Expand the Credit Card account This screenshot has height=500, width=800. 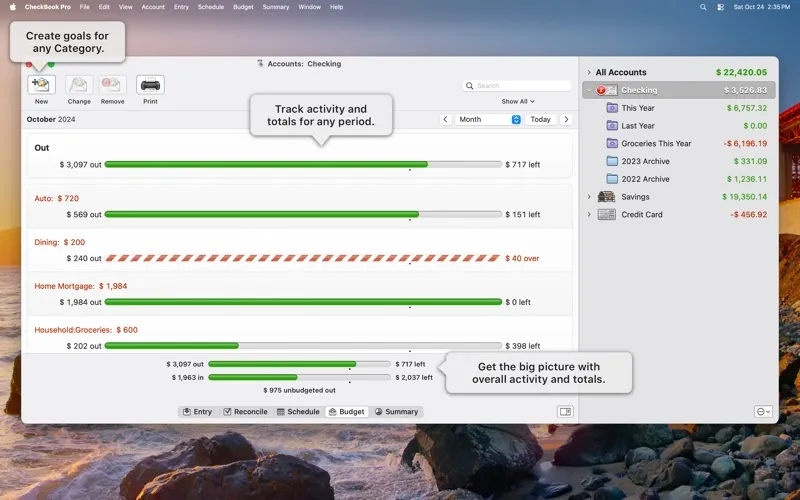click(x=589, y=214)
